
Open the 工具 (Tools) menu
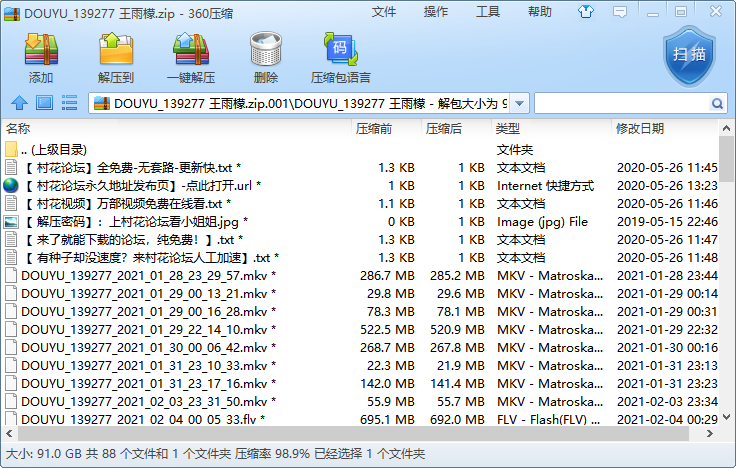[x=488, y=12]
